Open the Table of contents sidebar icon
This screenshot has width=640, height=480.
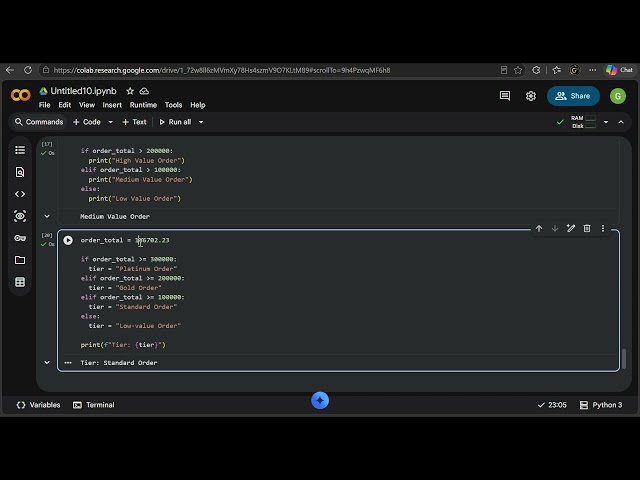pyautogui.click(x=20, y=150)
